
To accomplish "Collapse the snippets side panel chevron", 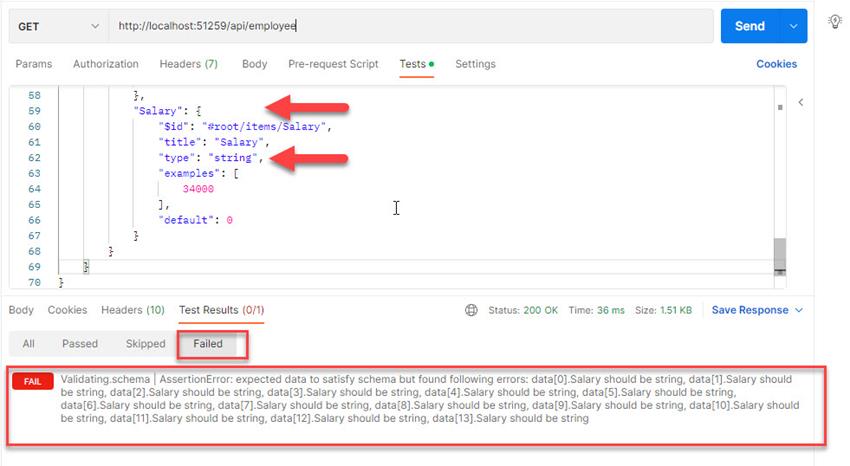I will tap(801, 102).
